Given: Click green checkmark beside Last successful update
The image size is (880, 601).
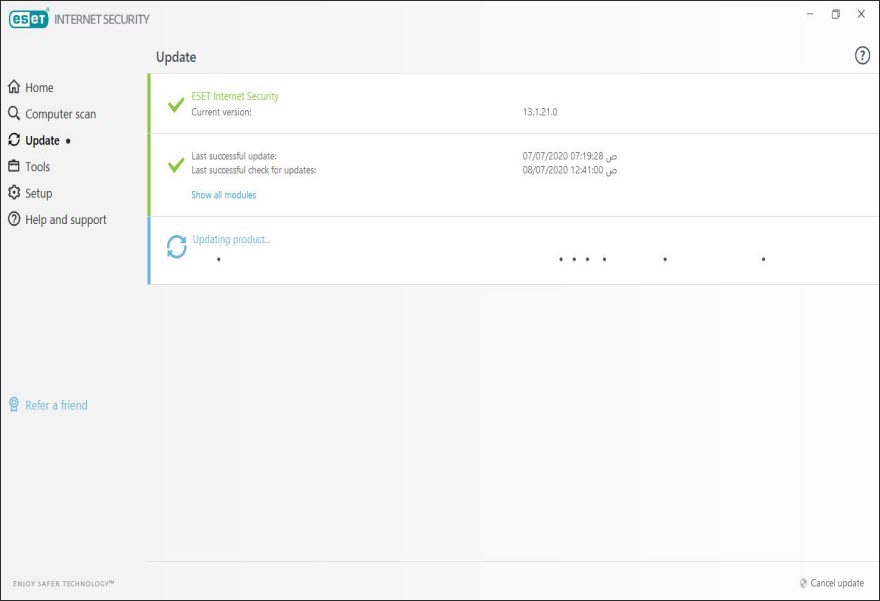Looking at the screenshot, I should (x=176, y=164).
